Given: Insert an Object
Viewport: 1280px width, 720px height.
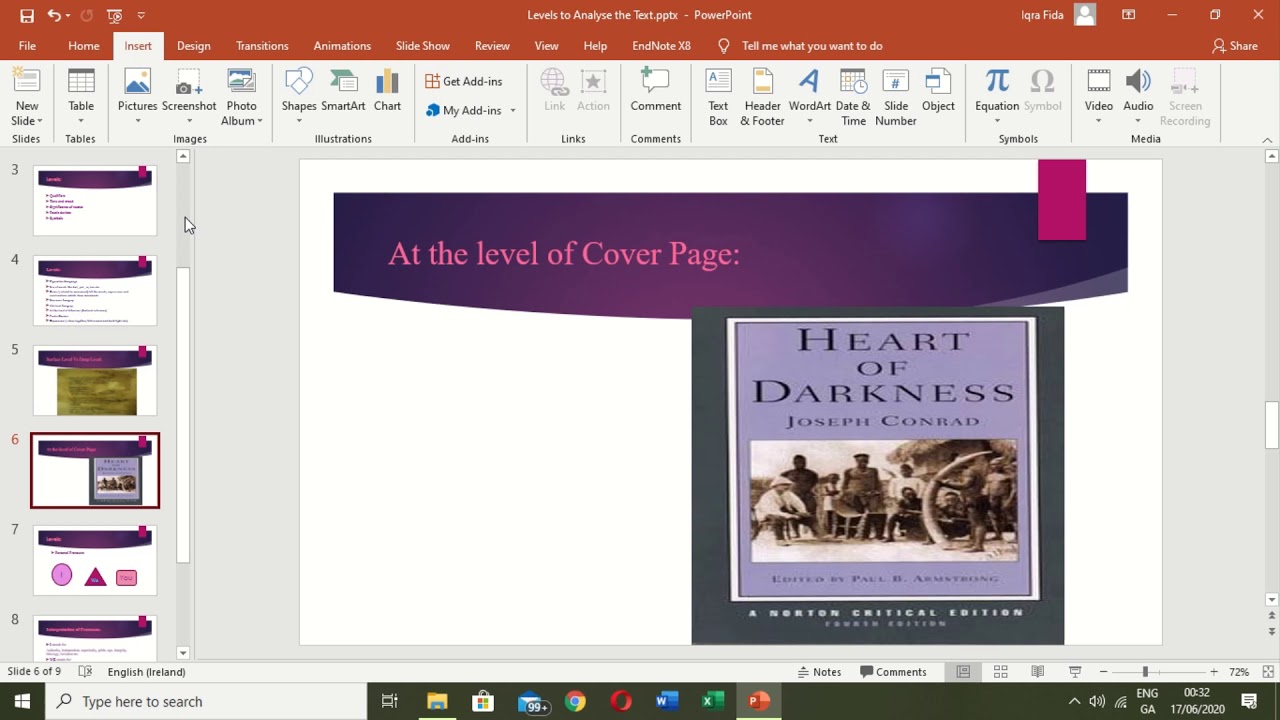Looking at the screenshot, I should pyautogui.click(x=938, y=90).
